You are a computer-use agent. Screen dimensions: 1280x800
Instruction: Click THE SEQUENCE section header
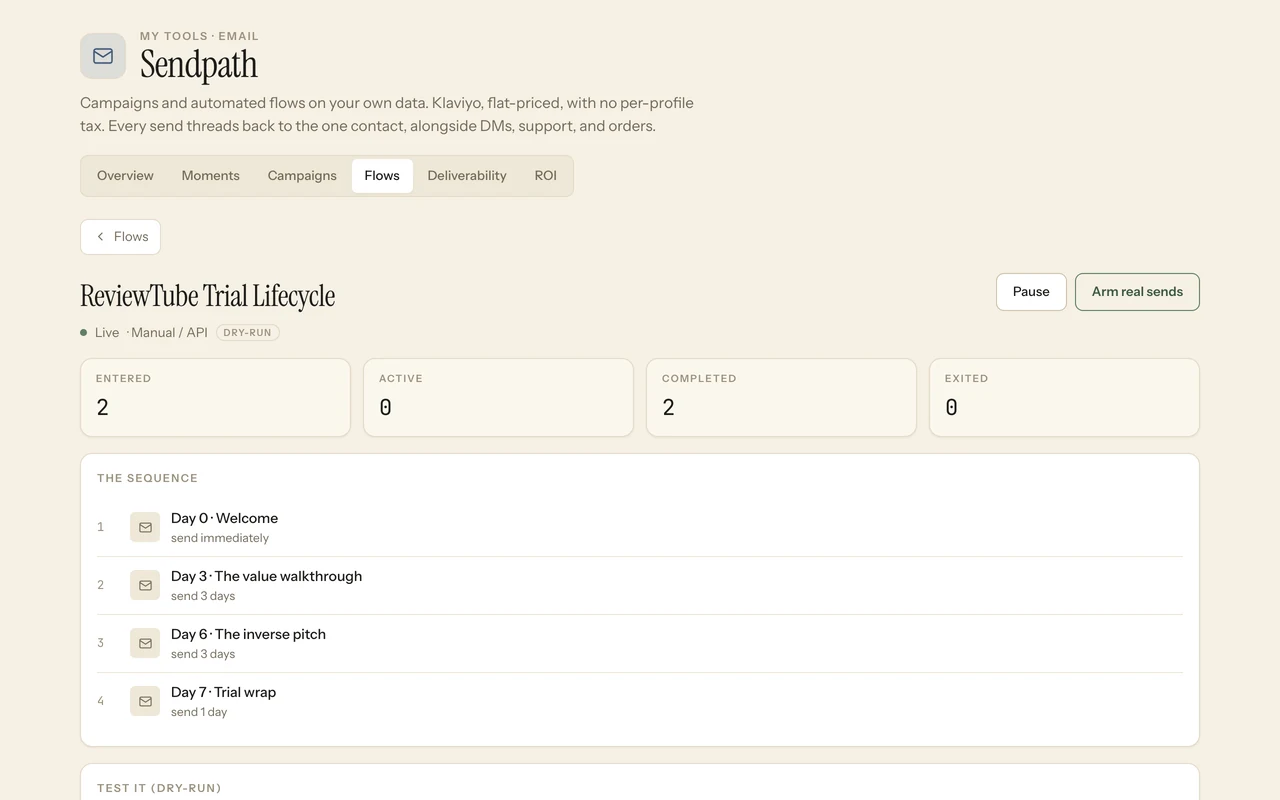tap(147, 478)
